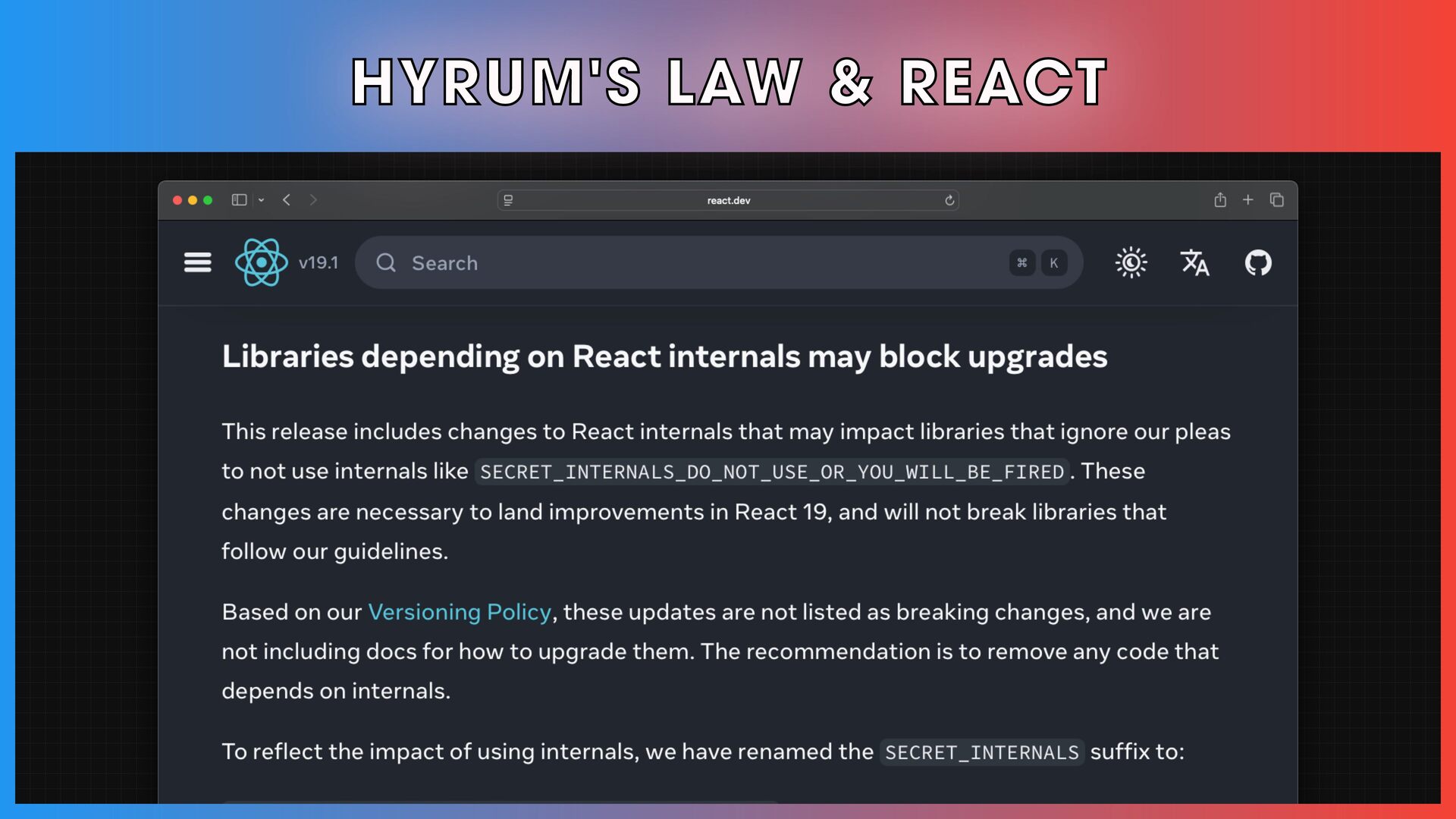The height and width of the screenshot is (819, 1456).
Task: Click the Share button in Safari toolbar
Action: (x=1219, y=200)
